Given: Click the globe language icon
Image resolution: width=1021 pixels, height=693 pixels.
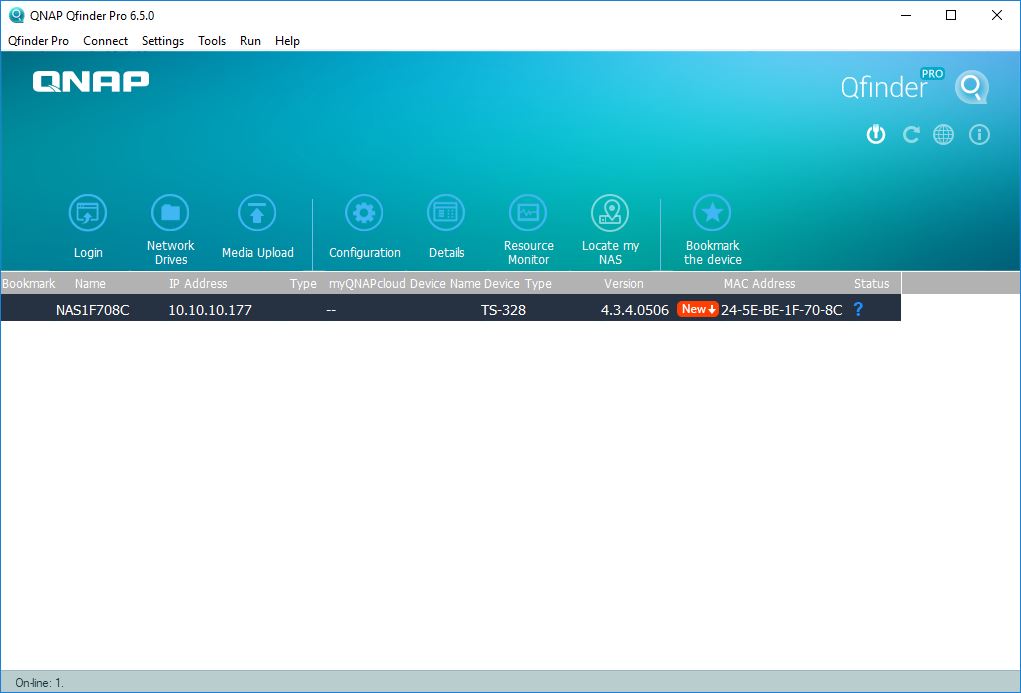Looking at the screenshot, I should (x=944, y=135).
